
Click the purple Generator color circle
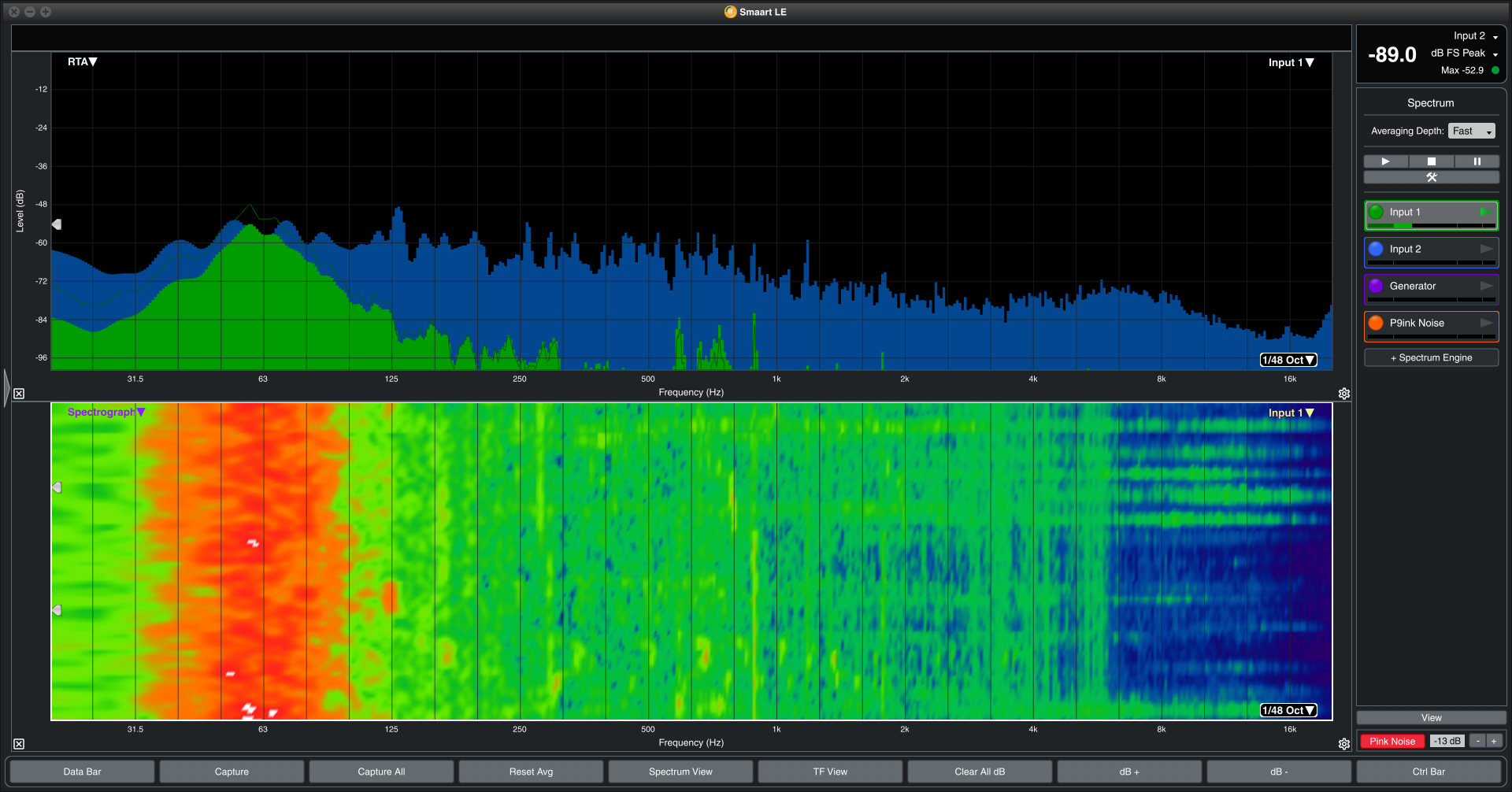[x=1376, y=286]
